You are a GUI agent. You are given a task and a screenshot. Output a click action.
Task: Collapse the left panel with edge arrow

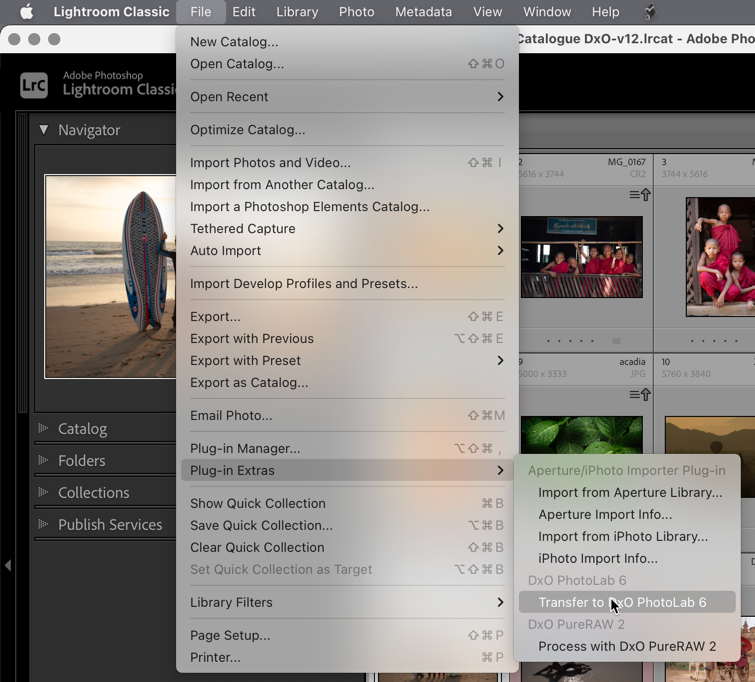[8, 565]
